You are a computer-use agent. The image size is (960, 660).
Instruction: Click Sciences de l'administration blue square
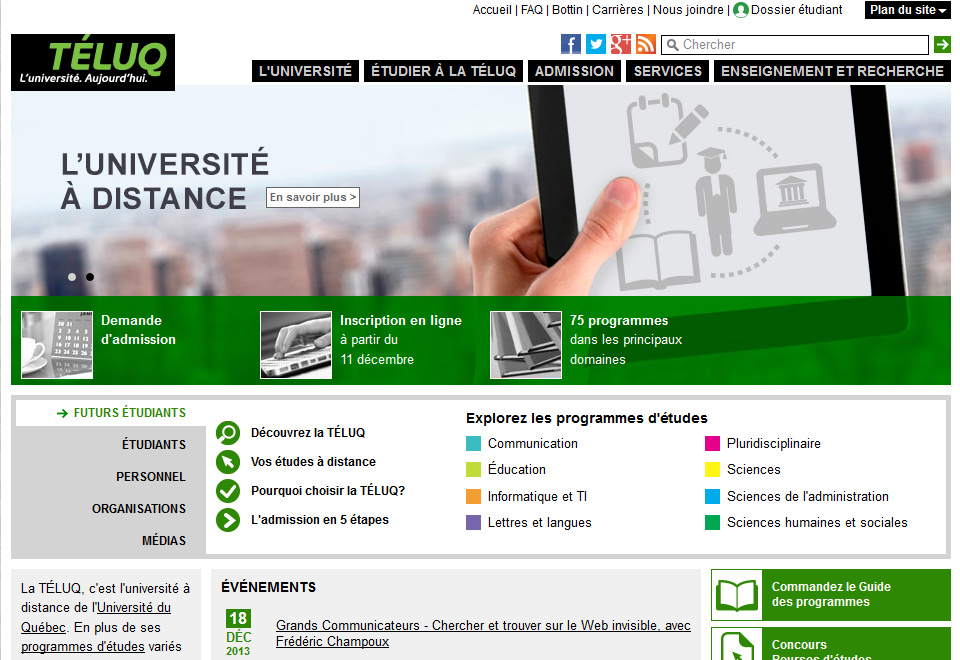click(x=713, y=497)
